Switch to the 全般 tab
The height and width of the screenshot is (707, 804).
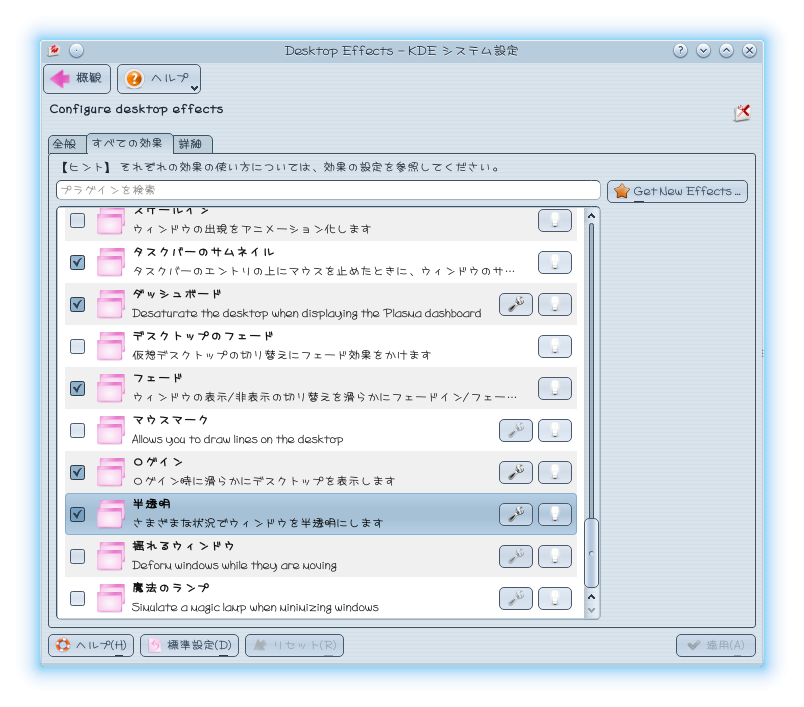[x=67, y=144]
